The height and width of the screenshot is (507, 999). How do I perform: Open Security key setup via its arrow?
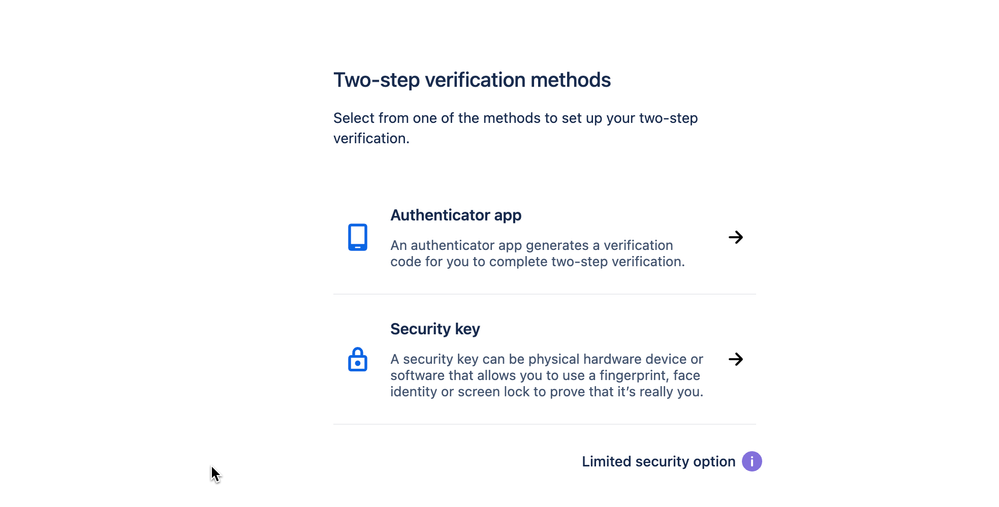pyautogui.click(x=735, y=359)
